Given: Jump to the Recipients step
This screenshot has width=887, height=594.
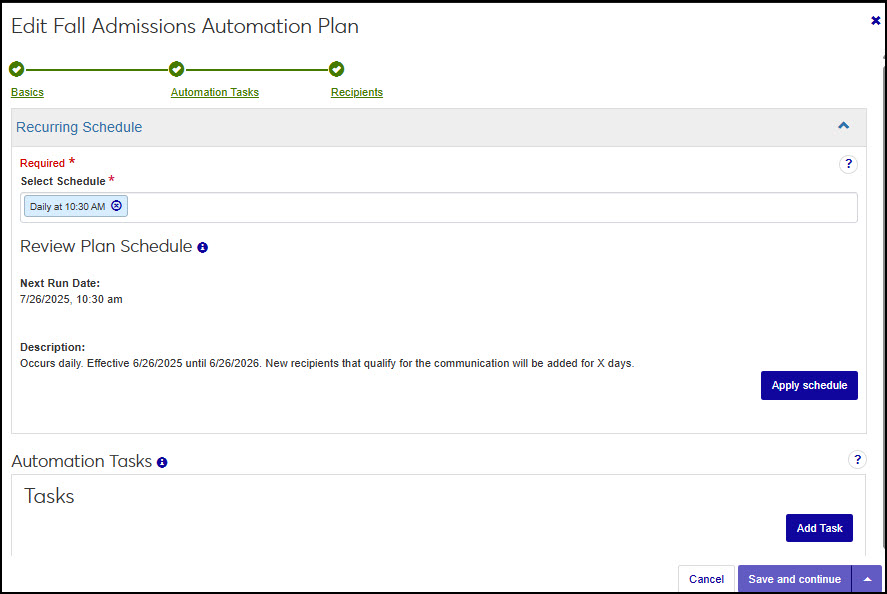Looking at the screenshot, I should (x=356, y=92).
